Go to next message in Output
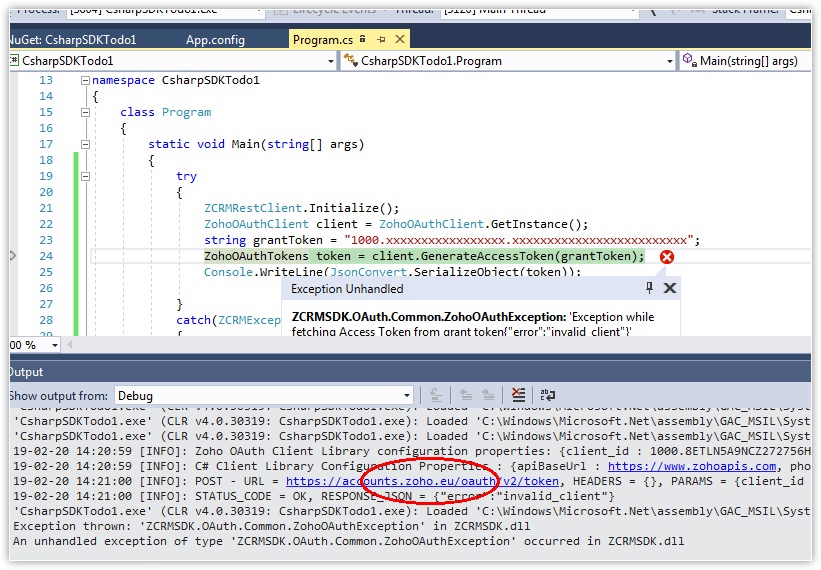The image size is (821, 570). coord(488,395)
